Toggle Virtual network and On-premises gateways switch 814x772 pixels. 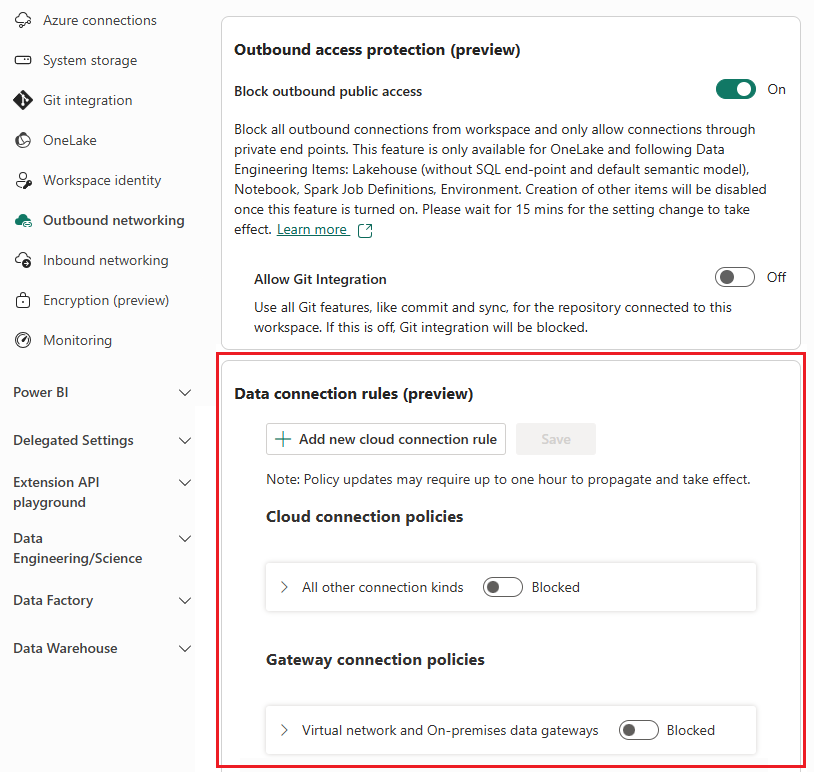tap(638, 730)
